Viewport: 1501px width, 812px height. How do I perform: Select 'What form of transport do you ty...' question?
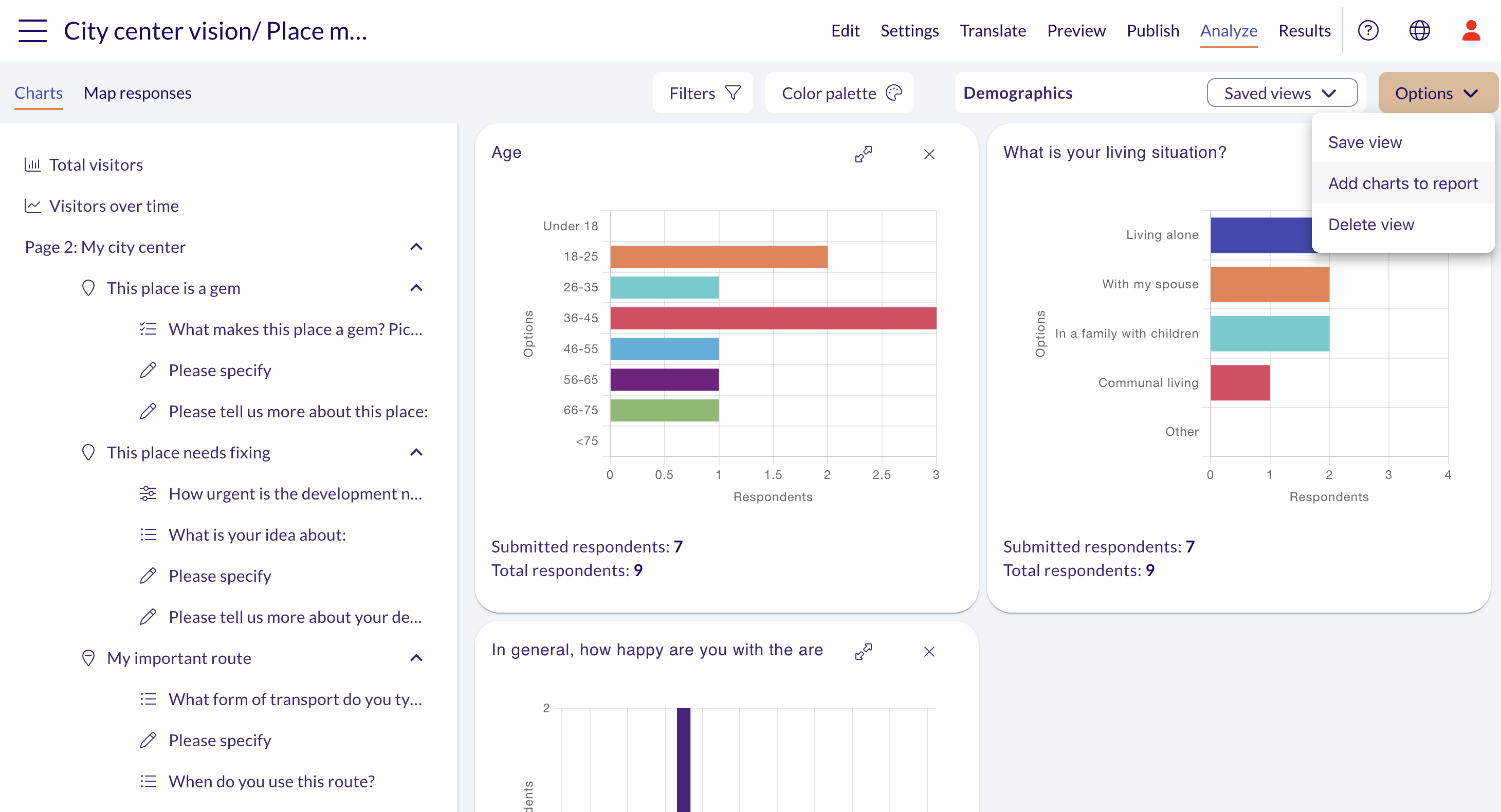coord(296,699)
